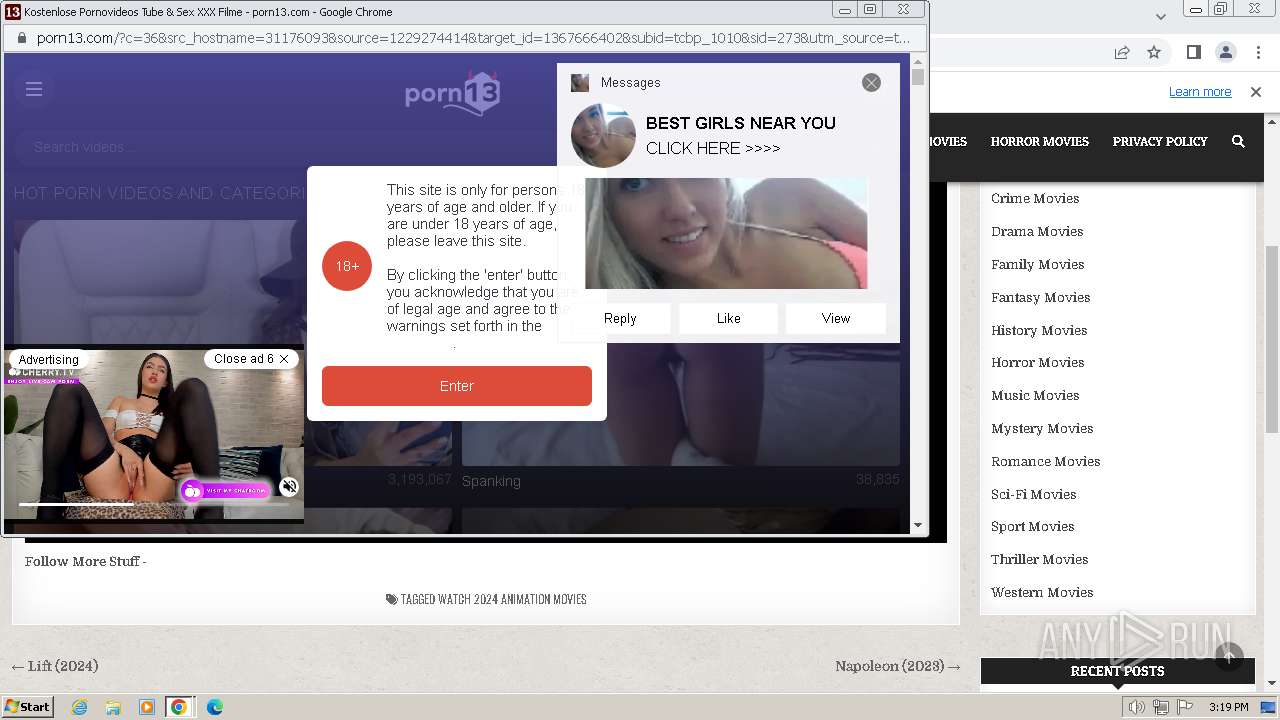Image resolution: width=1280 pixels, height=720 pixels.
Task: Click the Like button in Messages
Action: point(728,318)
